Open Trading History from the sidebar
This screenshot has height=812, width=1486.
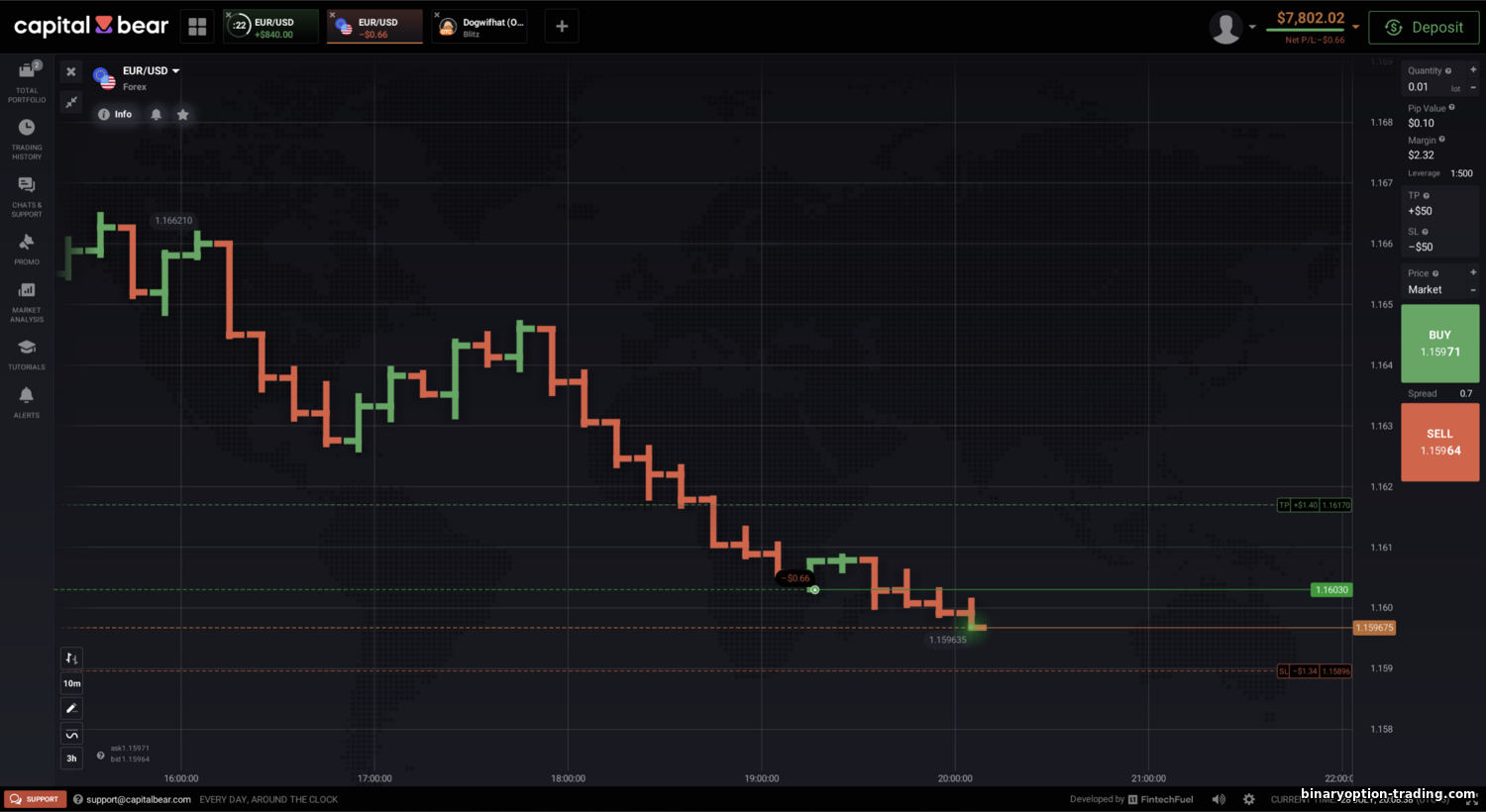point(27,138)
